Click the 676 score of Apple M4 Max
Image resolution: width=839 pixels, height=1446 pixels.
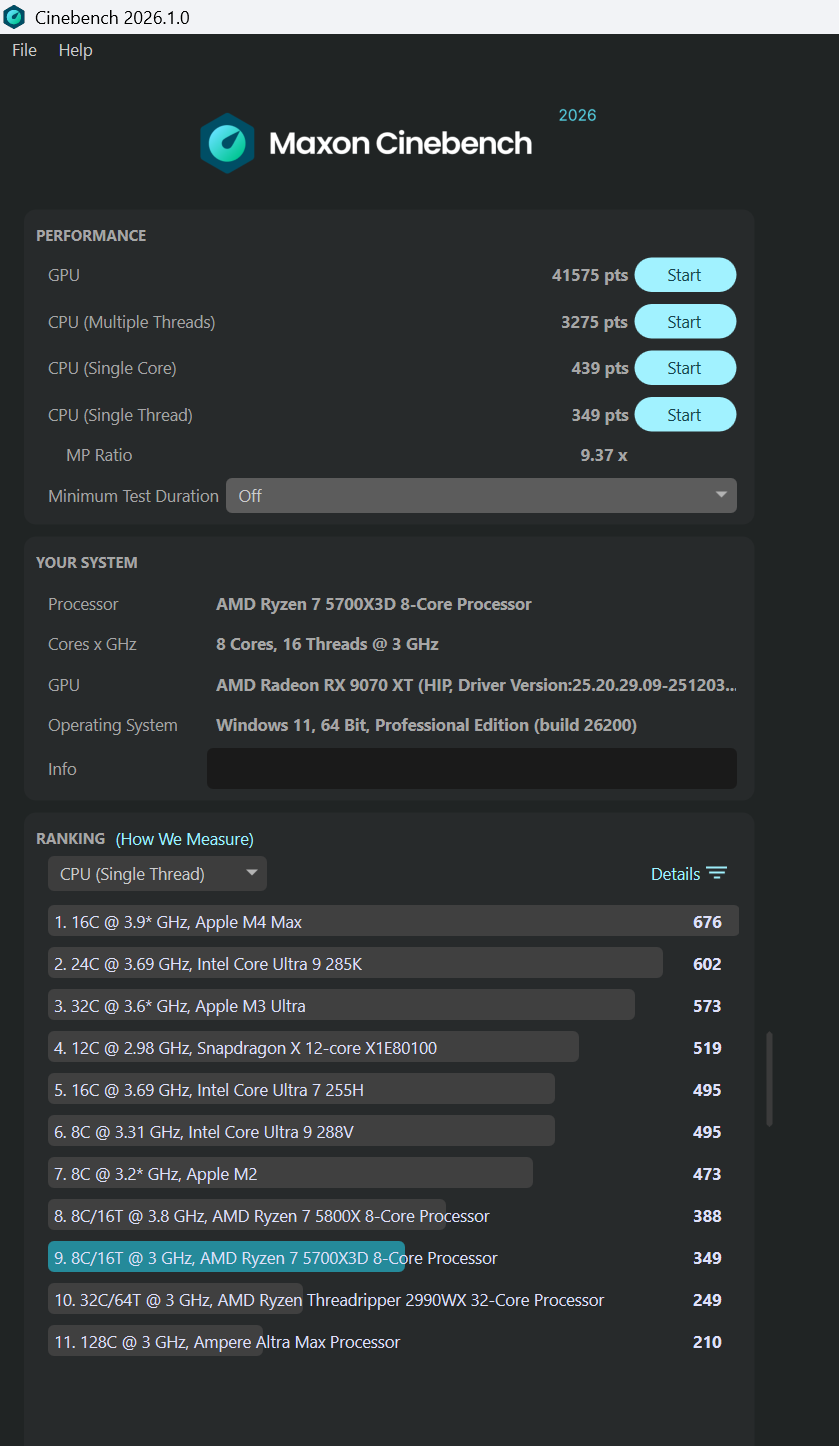pos(707,922)
